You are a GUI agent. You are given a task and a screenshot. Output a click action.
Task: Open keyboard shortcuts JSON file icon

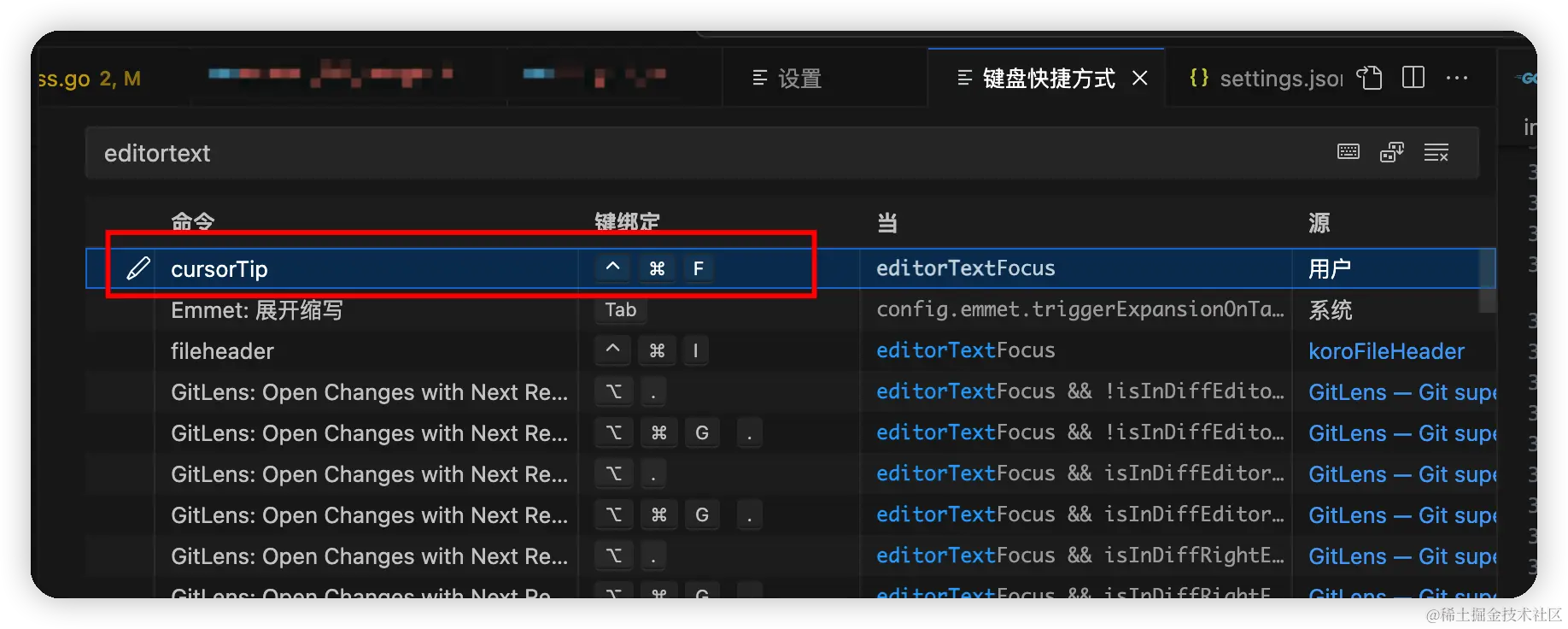[1369, 78]
